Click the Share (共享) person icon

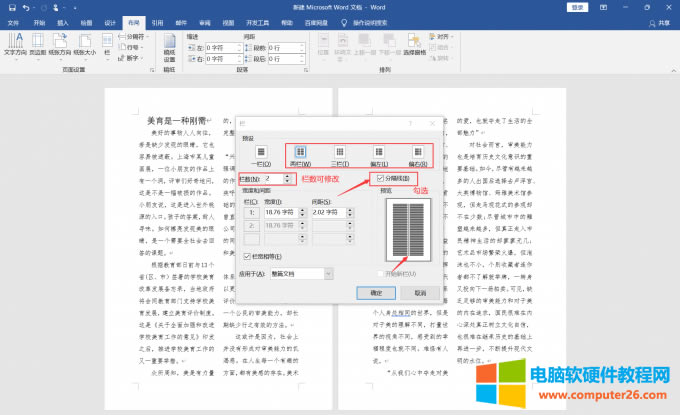pos(652,23)
